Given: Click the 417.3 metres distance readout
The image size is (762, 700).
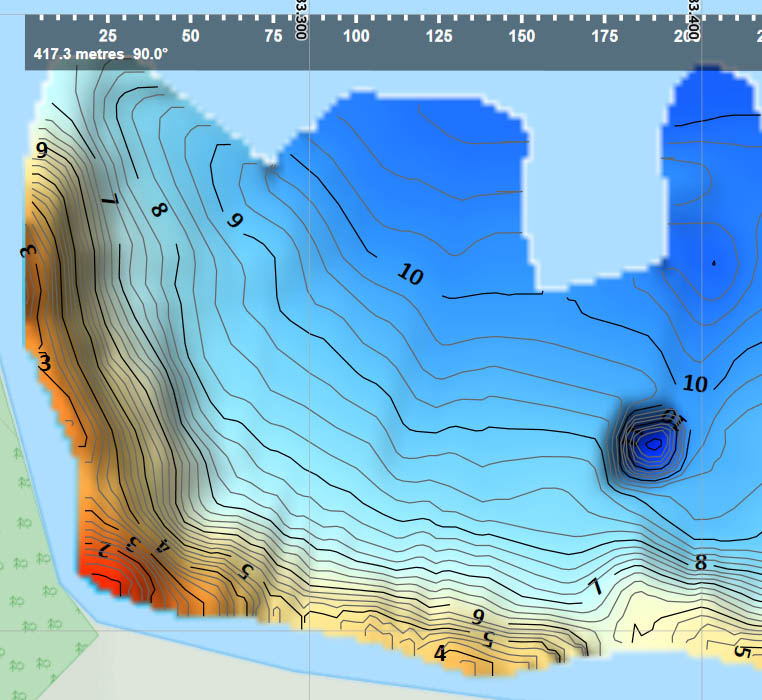Looking at the screenshot, I should (75, 54).
